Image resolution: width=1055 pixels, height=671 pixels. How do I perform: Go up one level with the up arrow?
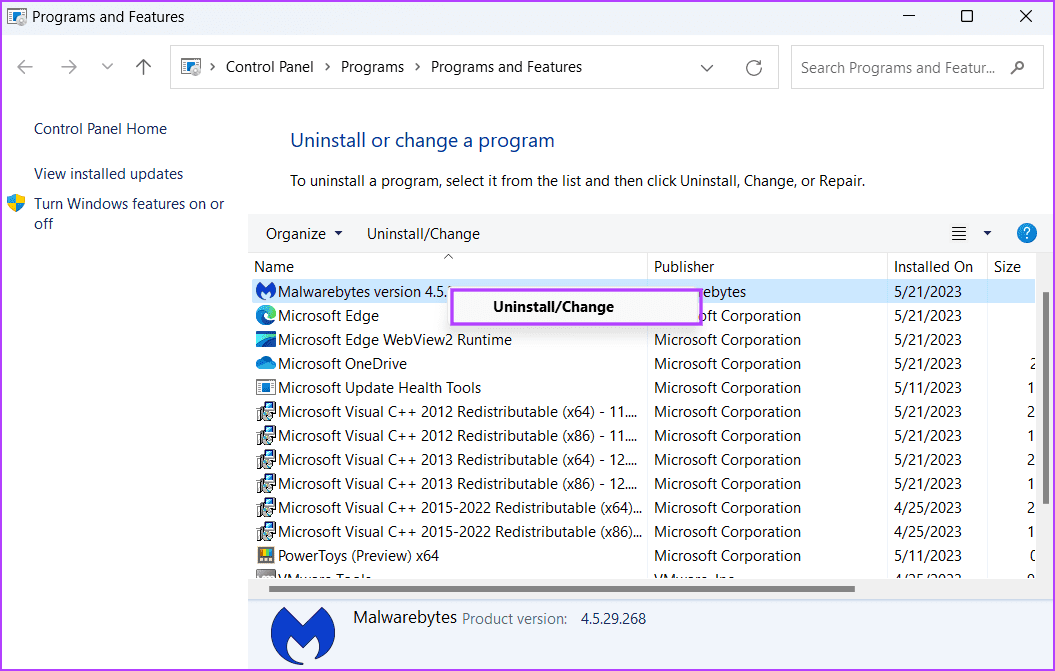point(143,67)
